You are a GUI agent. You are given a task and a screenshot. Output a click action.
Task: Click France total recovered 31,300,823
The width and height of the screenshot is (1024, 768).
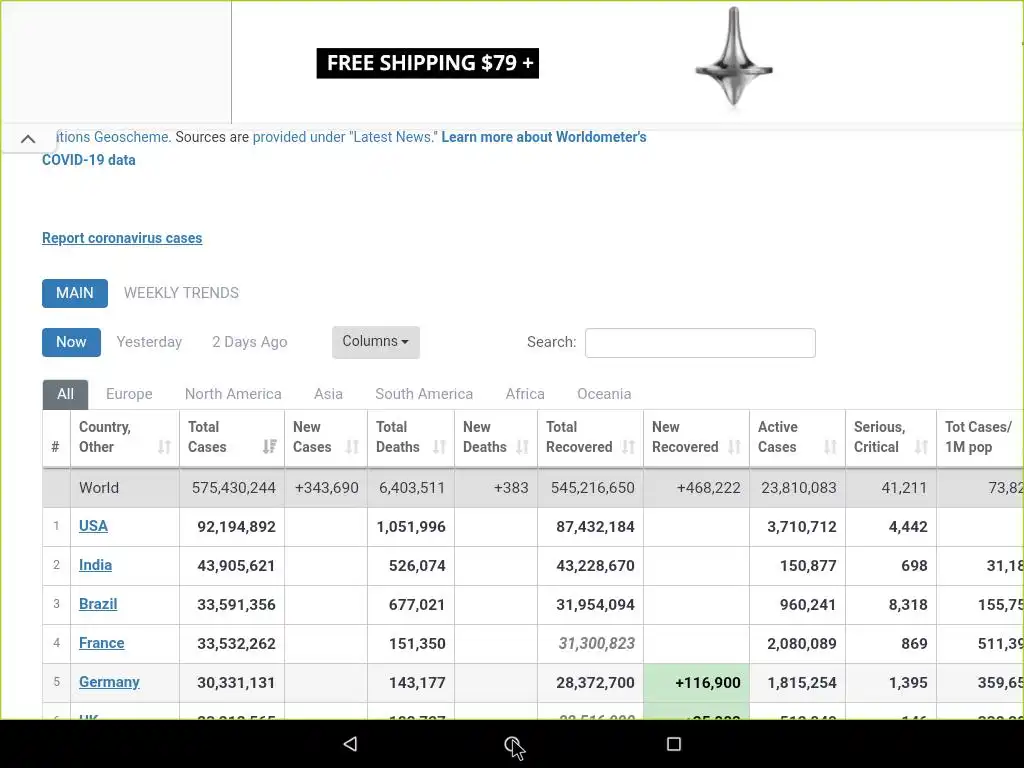(597, 643)
